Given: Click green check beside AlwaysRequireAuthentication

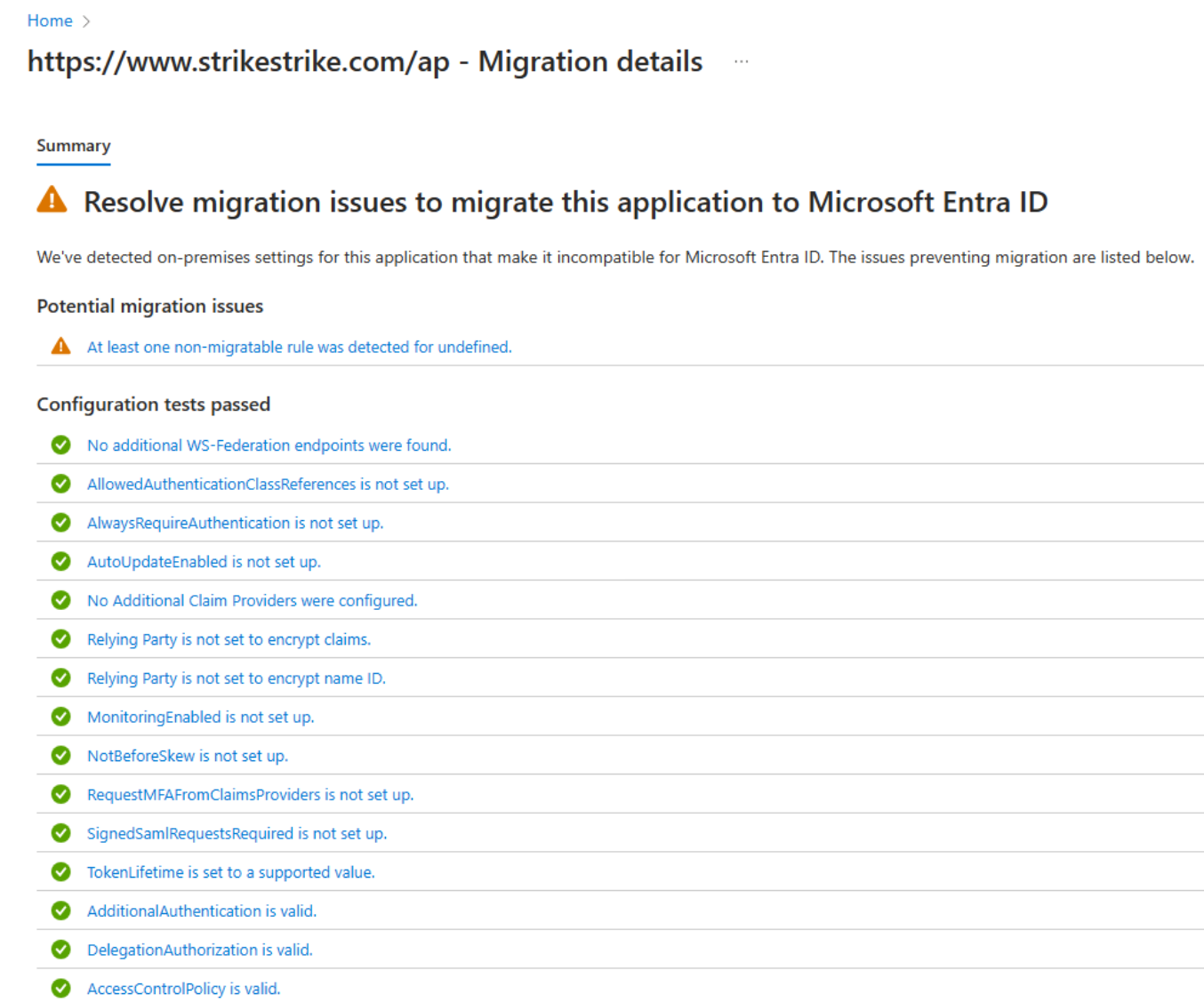Looking at the screenshot, I should tap(60, 523).
